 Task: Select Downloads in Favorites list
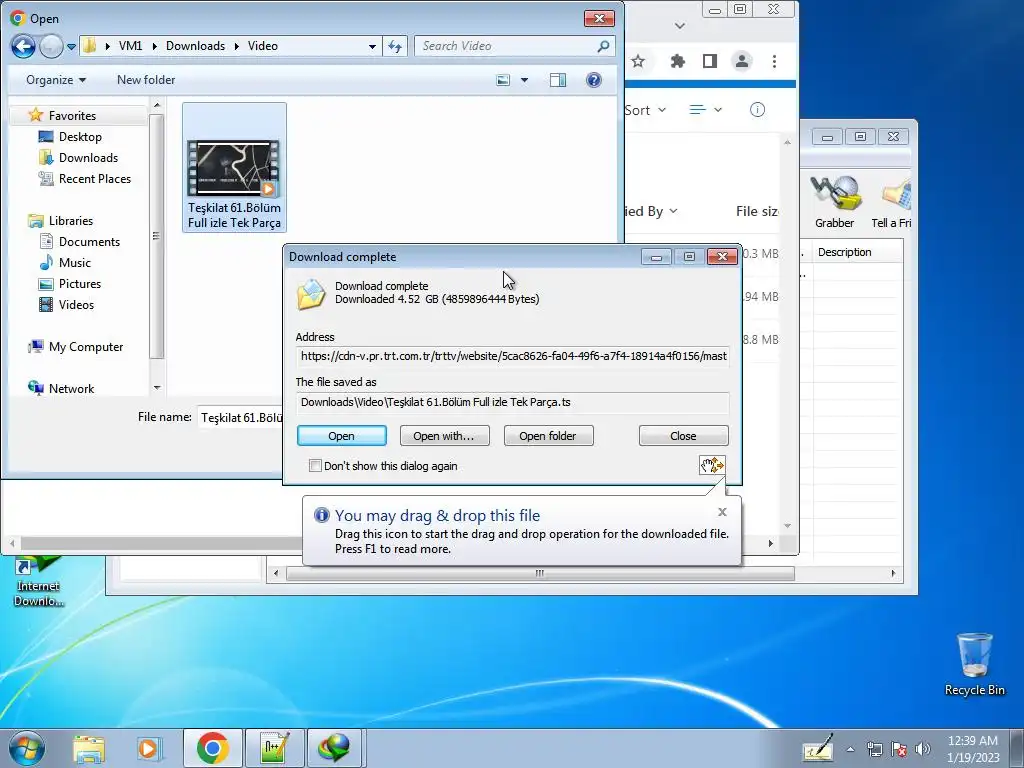pyautogui.click(x=88, y=157)
